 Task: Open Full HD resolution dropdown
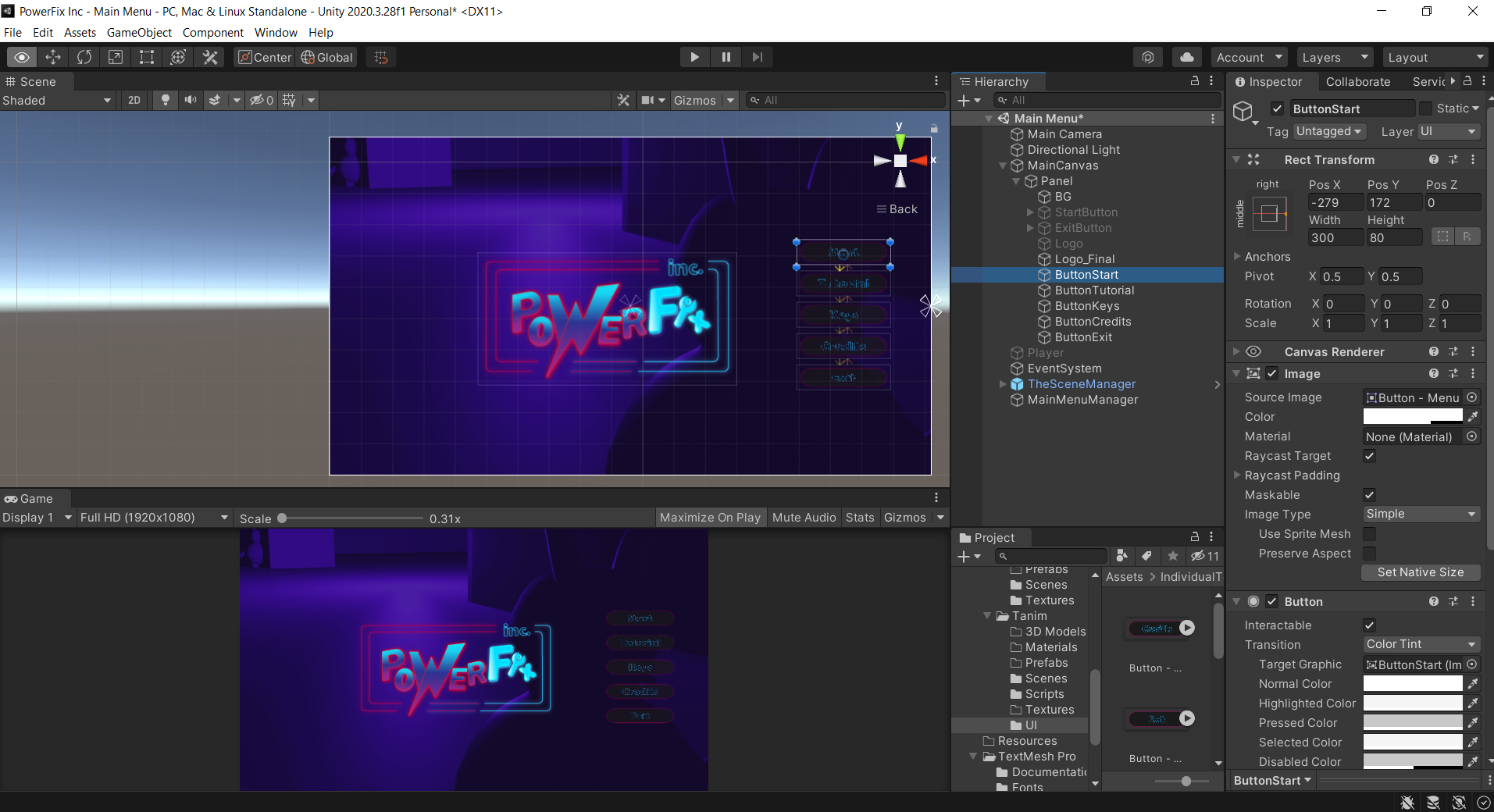tap(155, 518)
